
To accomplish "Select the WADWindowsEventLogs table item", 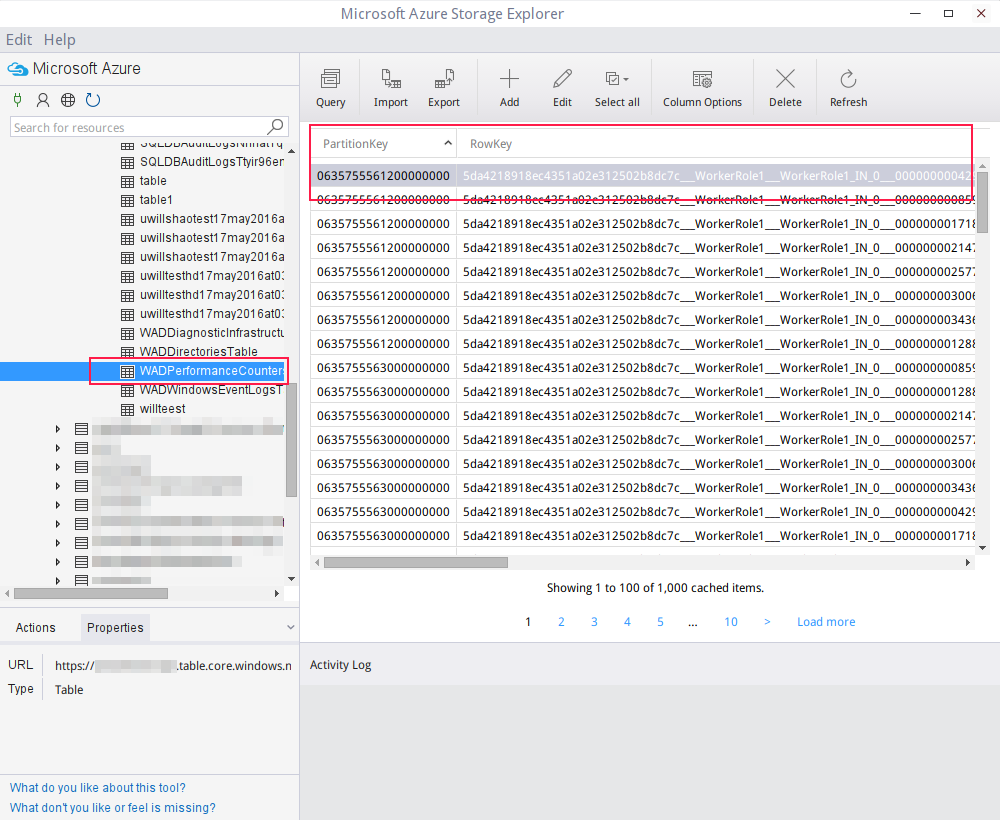I will (211, 390).
